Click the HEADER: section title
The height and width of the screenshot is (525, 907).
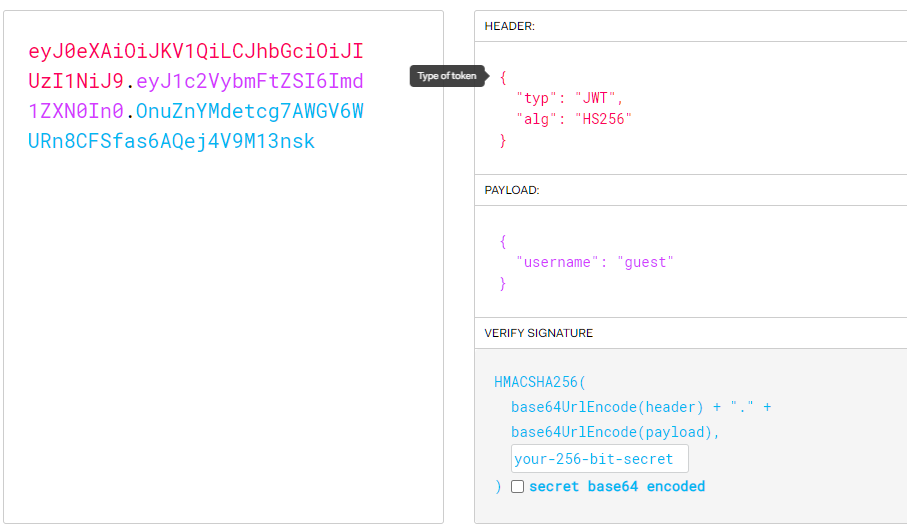point(510,26)
